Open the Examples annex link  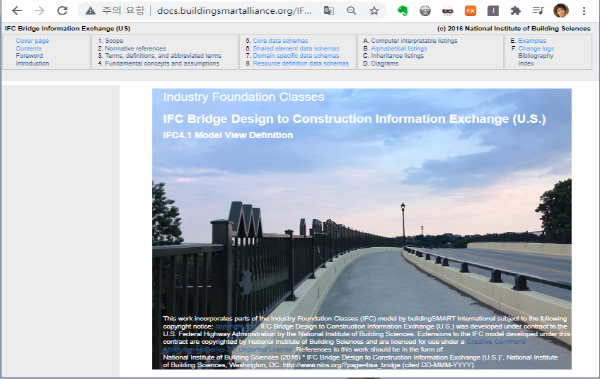[x=532, y=41]
